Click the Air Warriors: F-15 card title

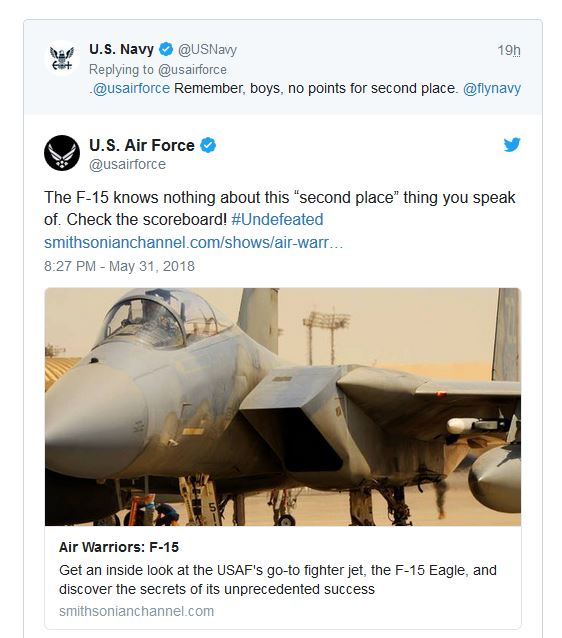pos(119,547)
